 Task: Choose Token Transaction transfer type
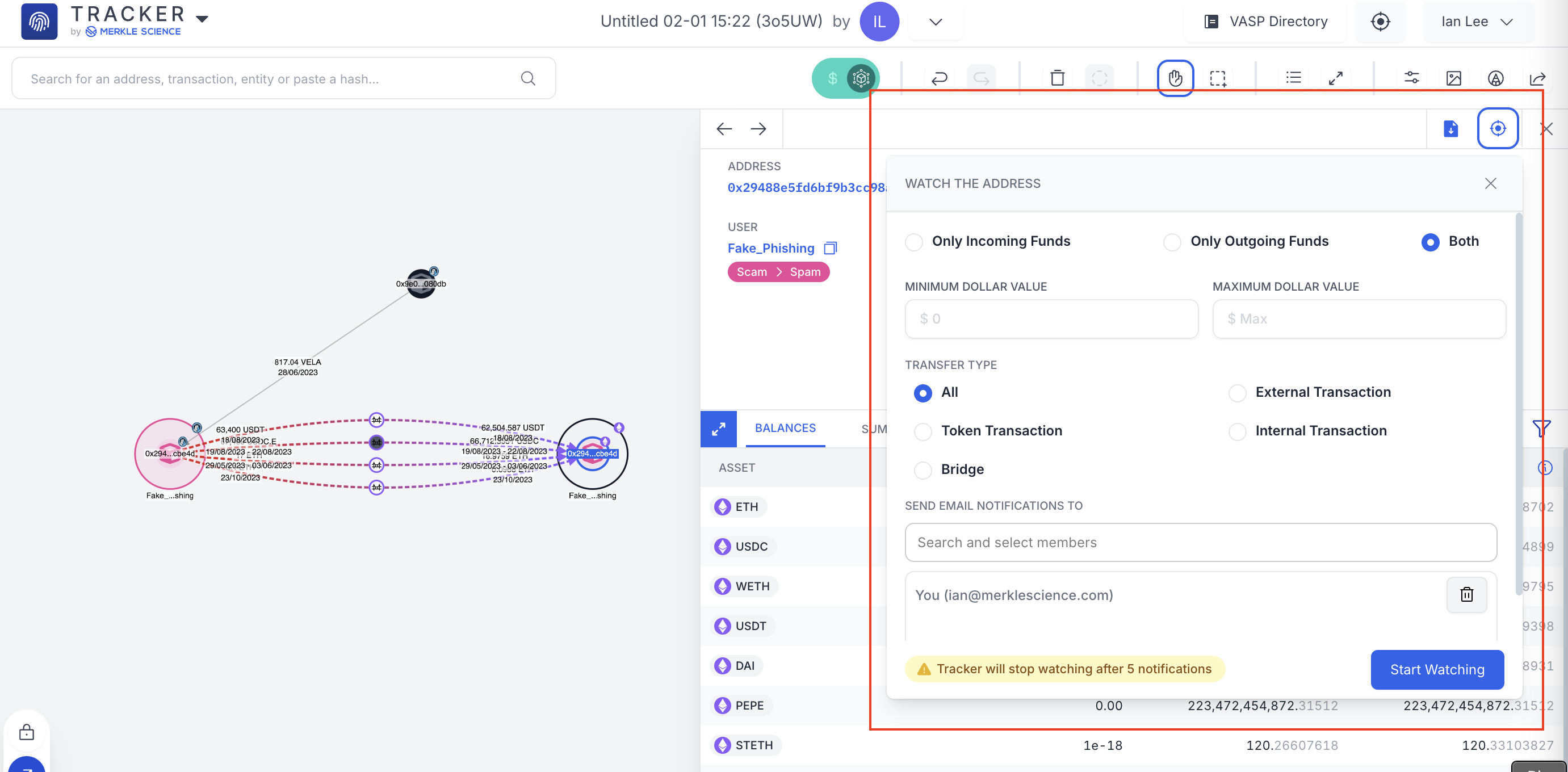[x=923, y=431]
